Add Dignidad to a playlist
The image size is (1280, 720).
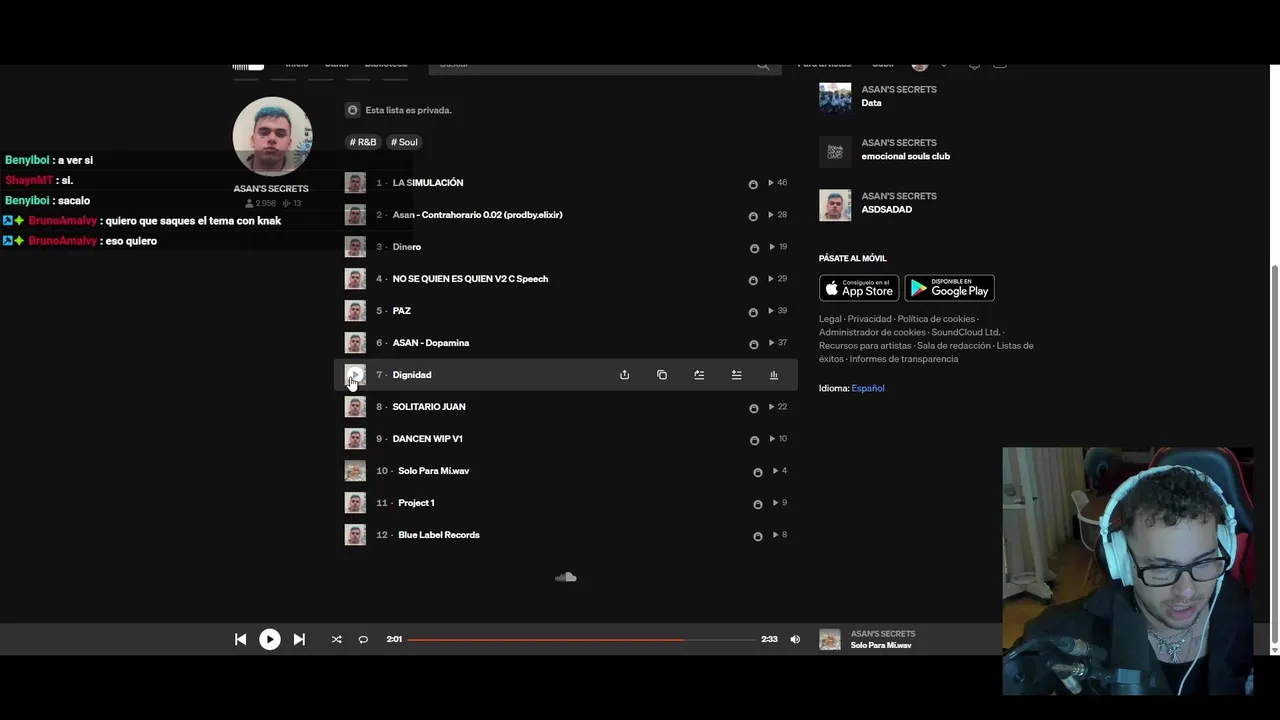coord(736,375)
